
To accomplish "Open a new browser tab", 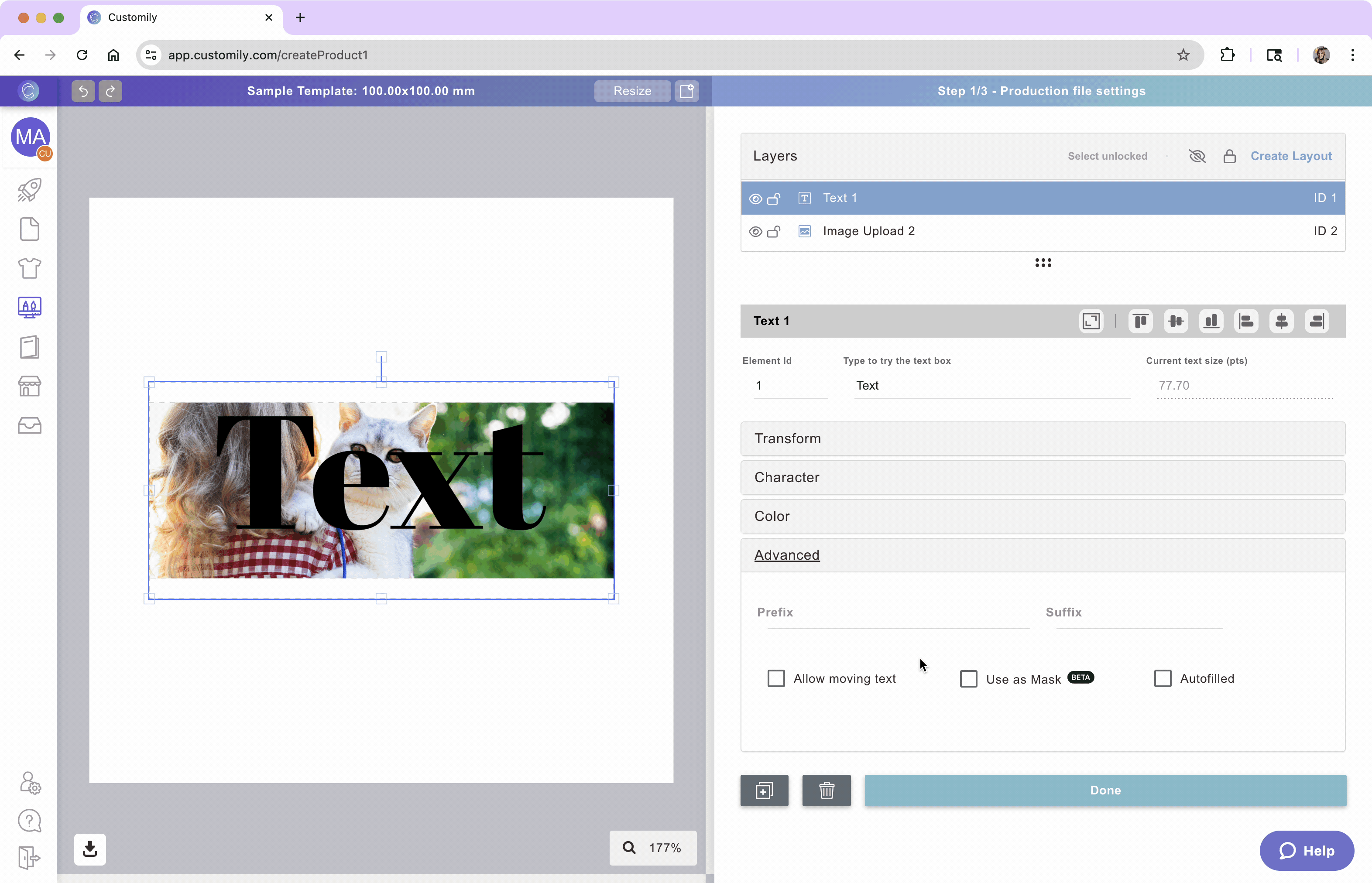I will (x=300, y=18).
